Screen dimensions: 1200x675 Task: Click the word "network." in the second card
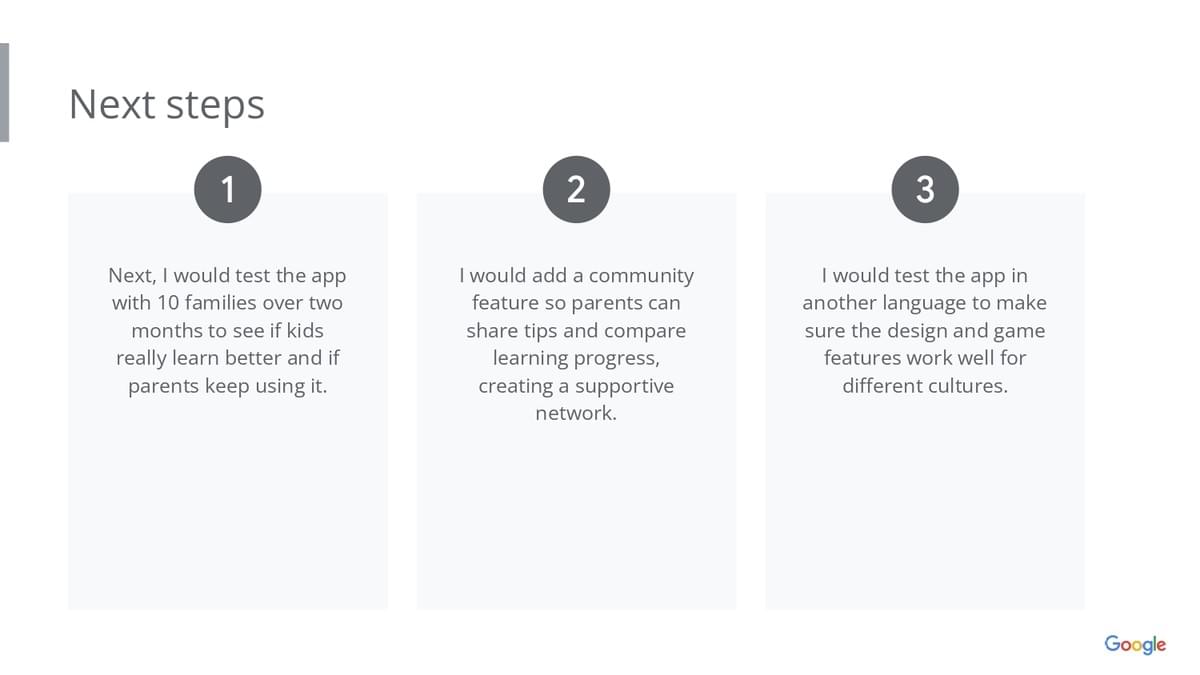coord(576,413)
